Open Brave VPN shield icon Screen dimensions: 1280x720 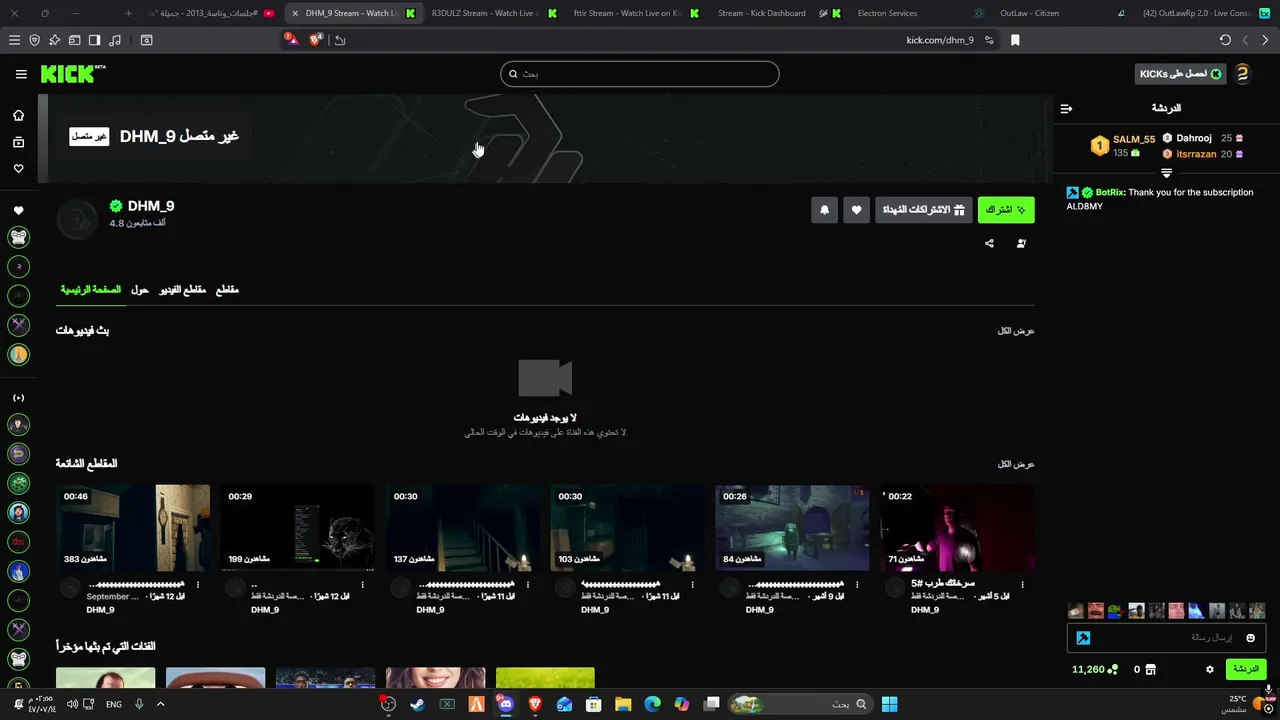(x=34, y=40)
